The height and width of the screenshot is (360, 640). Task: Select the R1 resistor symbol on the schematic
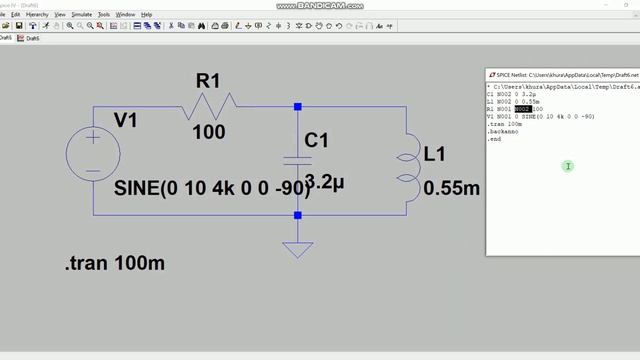coord(209,107)
